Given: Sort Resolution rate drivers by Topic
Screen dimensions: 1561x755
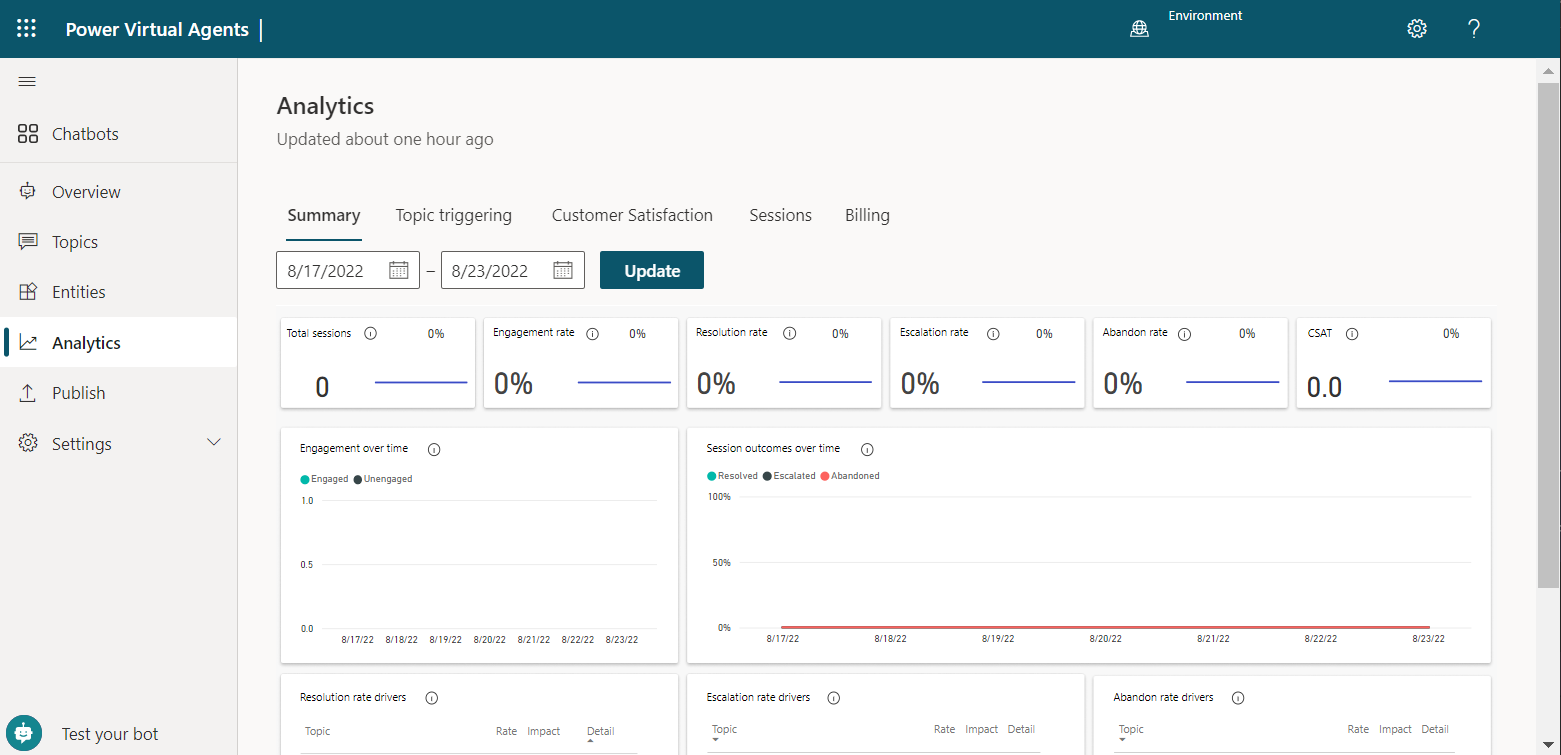Looking at the screenshot, I should (x=318, y=731).
